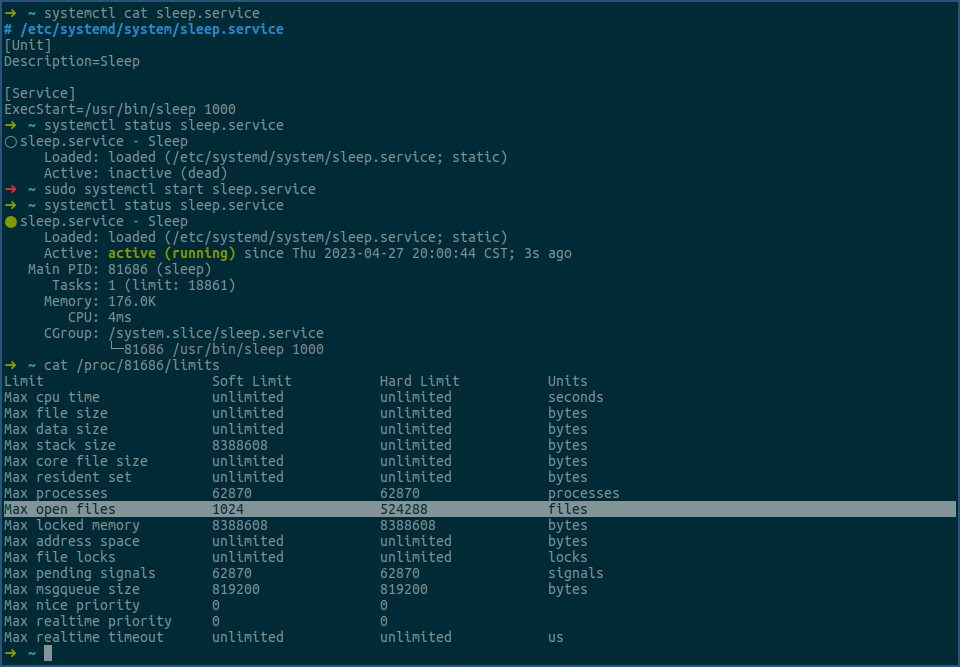Click the [Service] section header
The width and height of the screenshot is (960, 667).
(x=40, y=93)
